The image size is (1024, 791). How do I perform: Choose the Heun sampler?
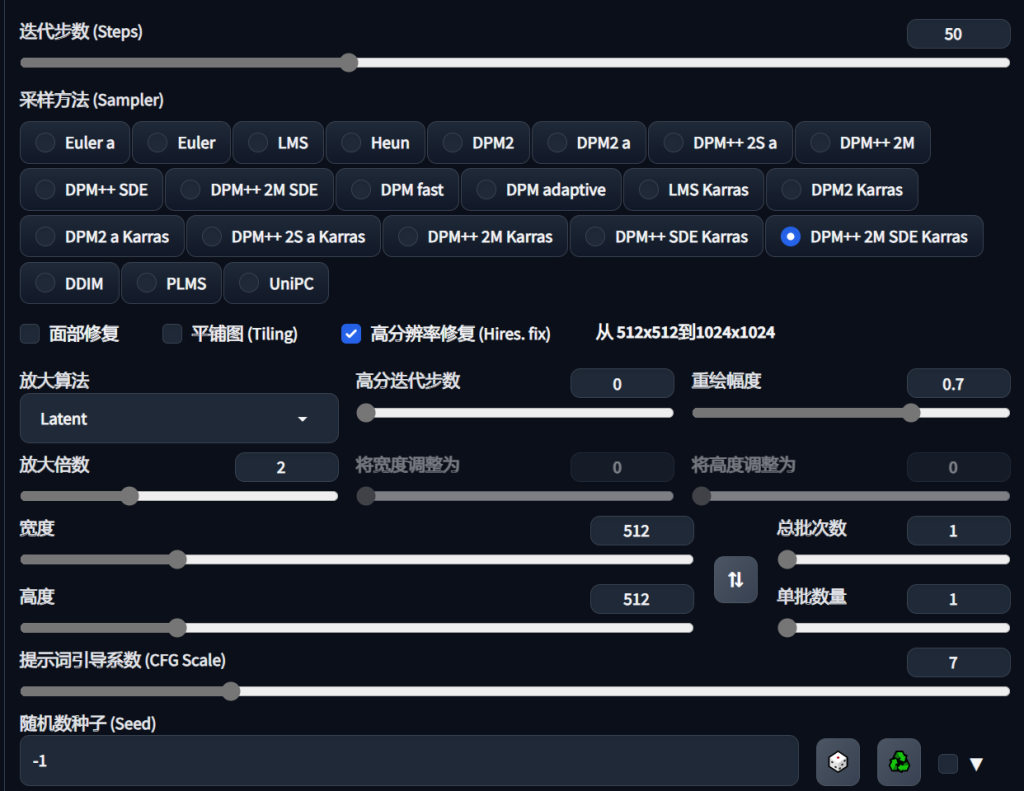pyautogui.click(x=376, y=143)
